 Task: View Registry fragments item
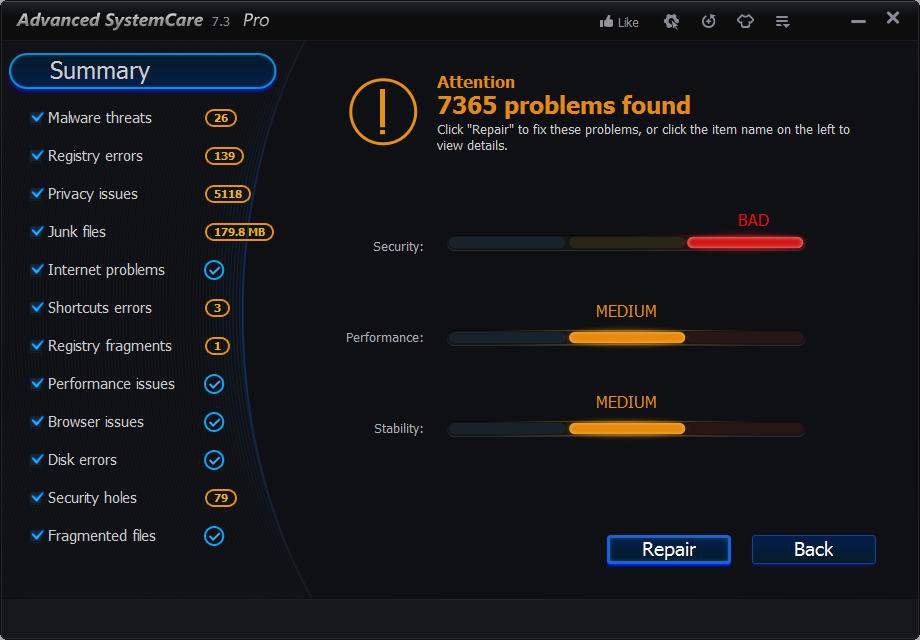pos(110,346)
